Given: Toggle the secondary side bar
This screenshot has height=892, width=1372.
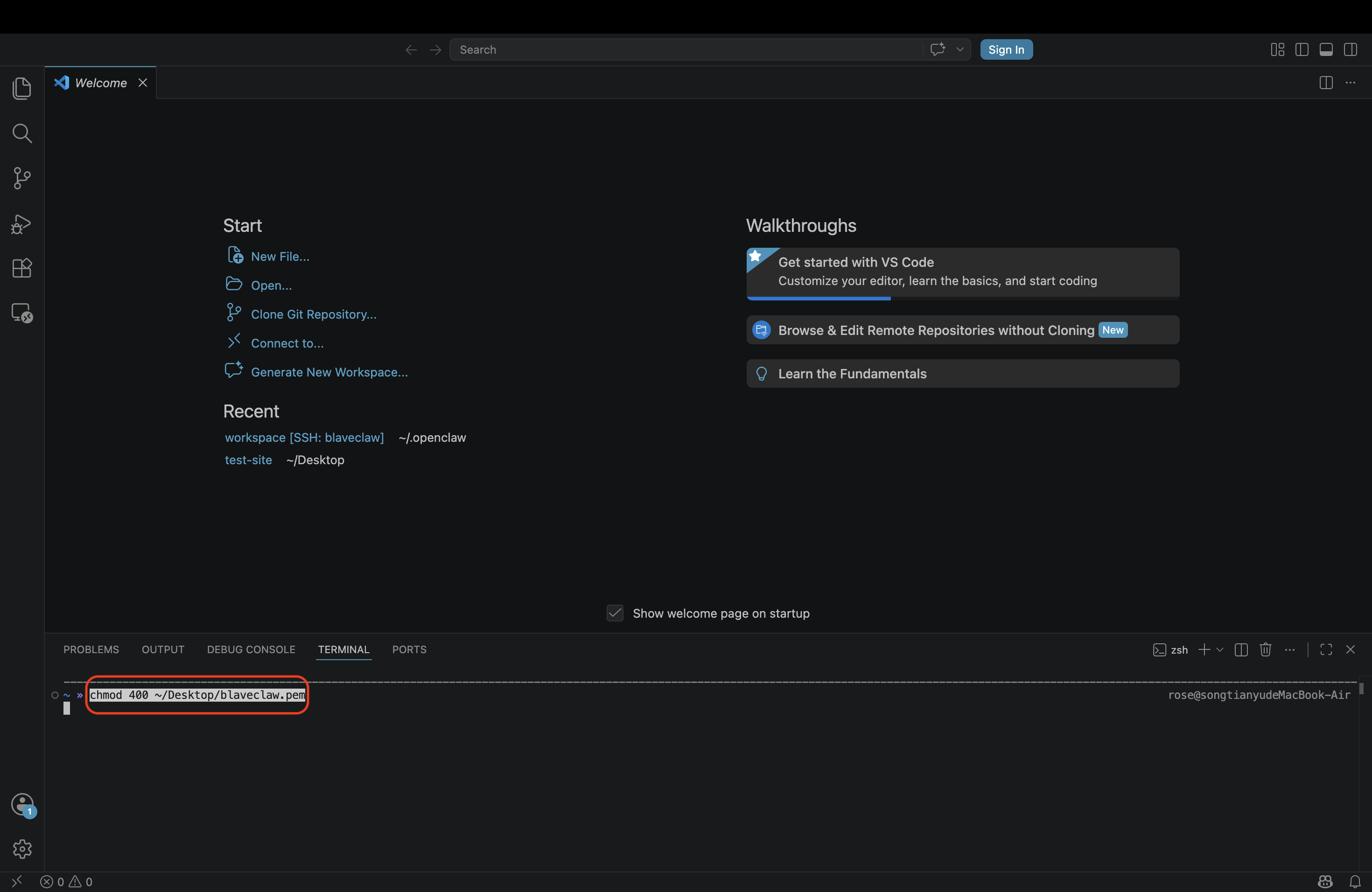Looking at the screenshot, I should [1350, 49].
